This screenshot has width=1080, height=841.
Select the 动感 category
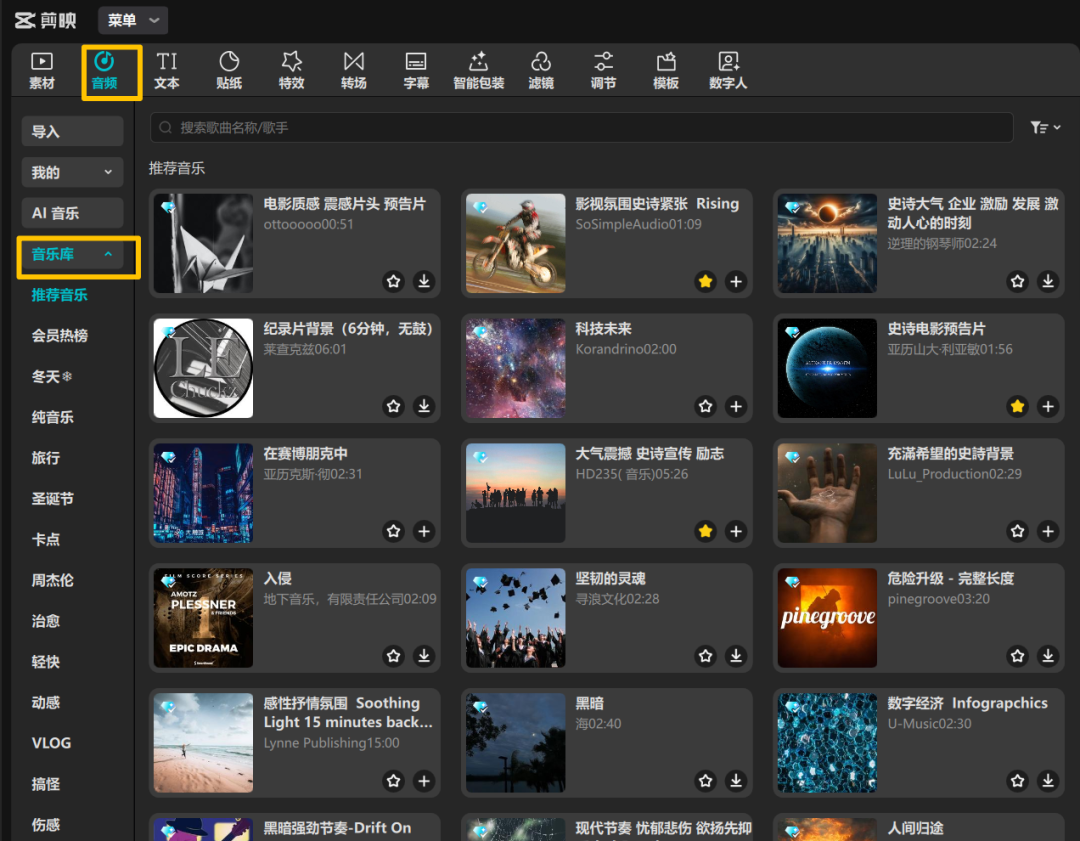[x=45, y=703]
